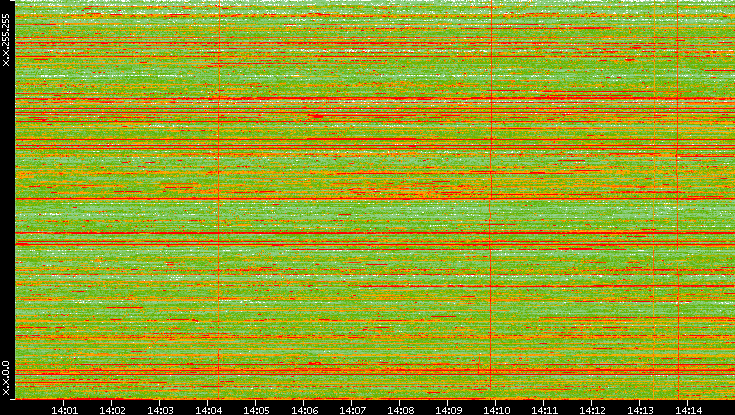Click the 14:04 time axis label
The image size is (735, 415).
point(209,410)
